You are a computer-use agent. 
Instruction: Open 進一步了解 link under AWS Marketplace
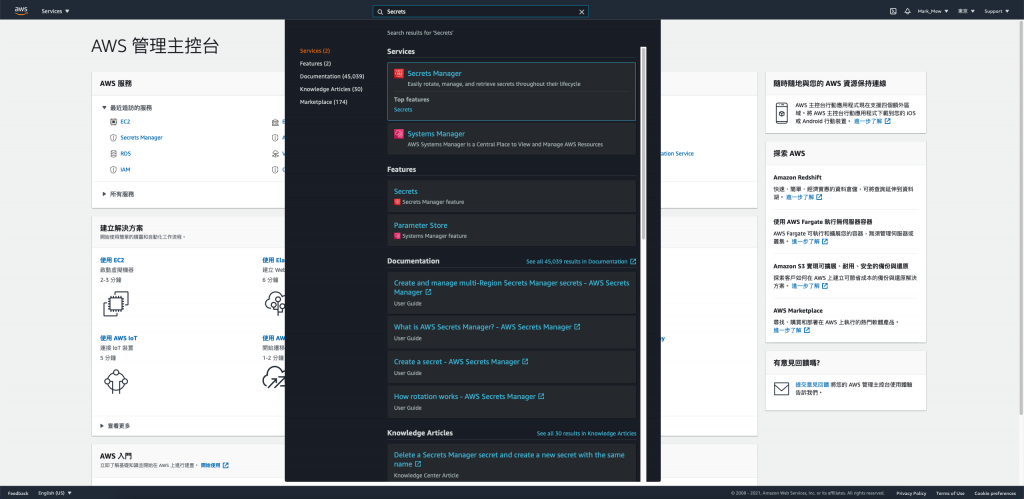(x=792, y=330)
